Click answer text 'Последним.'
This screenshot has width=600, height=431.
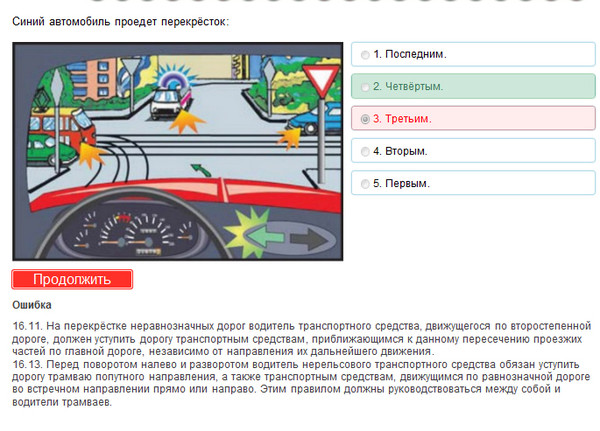coord(416,54)
